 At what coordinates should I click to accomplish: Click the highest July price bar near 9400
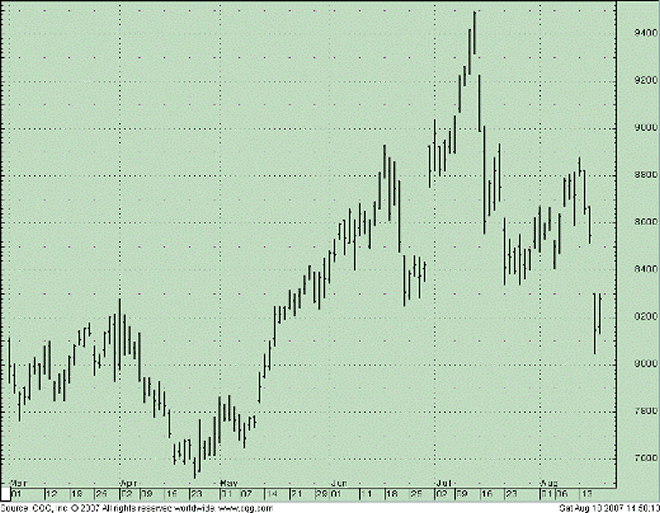coord(474,33)
